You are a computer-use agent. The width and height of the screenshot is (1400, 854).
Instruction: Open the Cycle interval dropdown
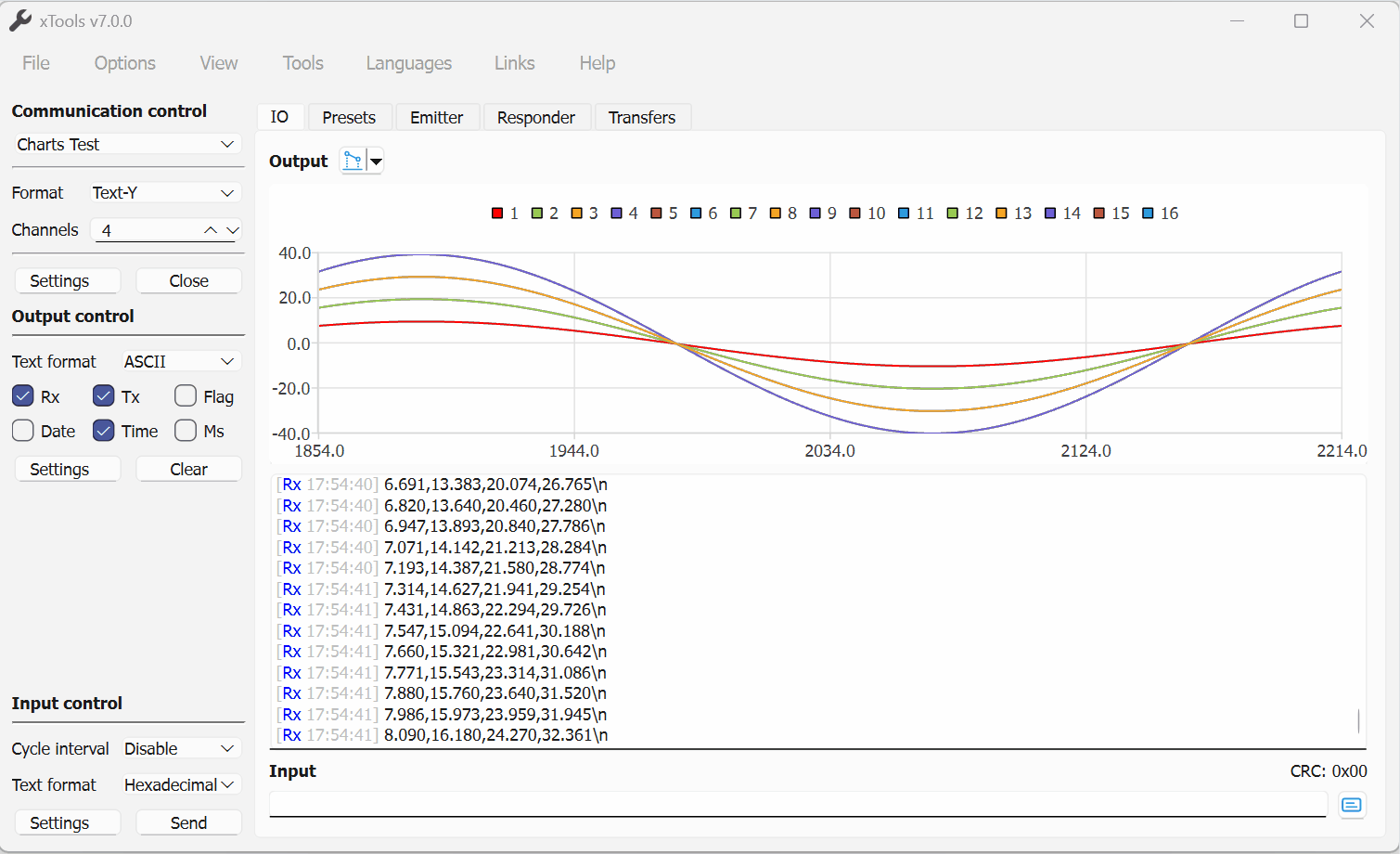(x=181, y=748)
